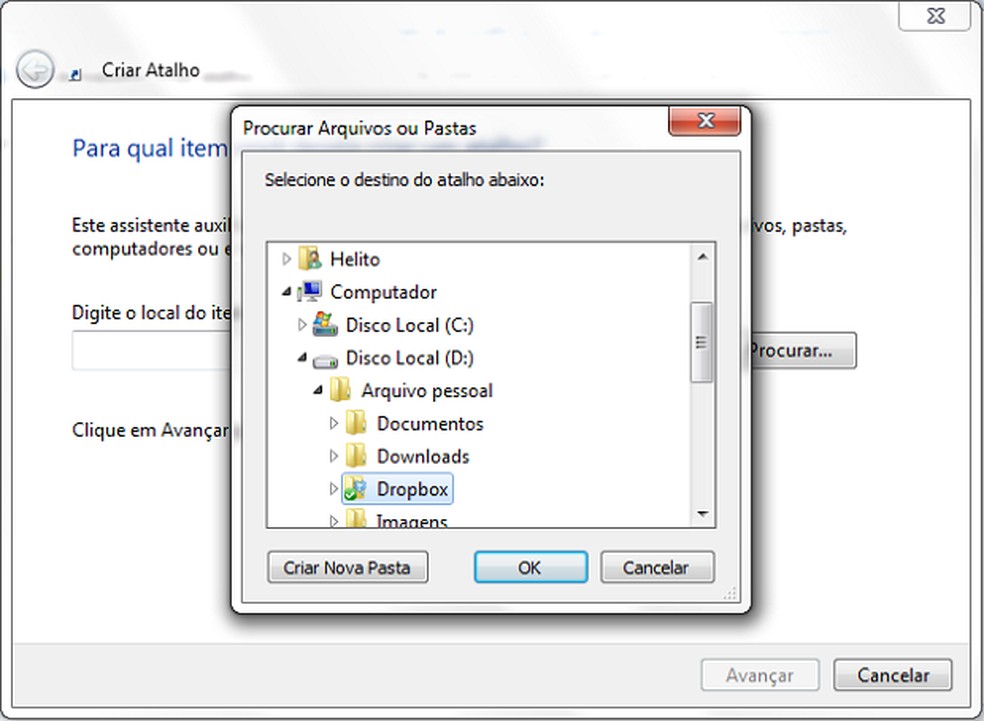Click the Disco Local (C:) drive icon
The width and height of the screenshot is (984, 721).
325,324
